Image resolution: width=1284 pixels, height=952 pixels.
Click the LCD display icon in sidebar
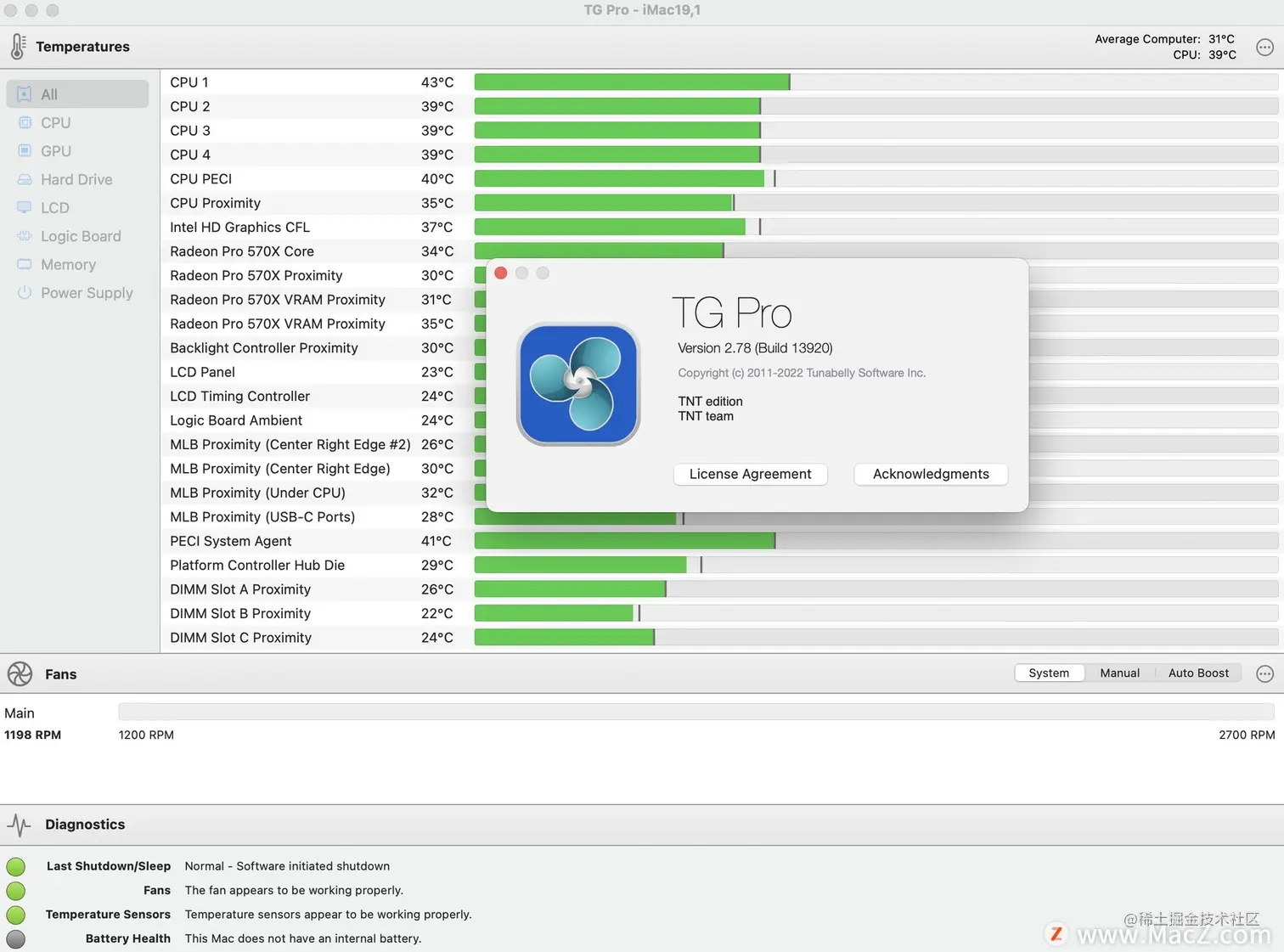[25, 207]
